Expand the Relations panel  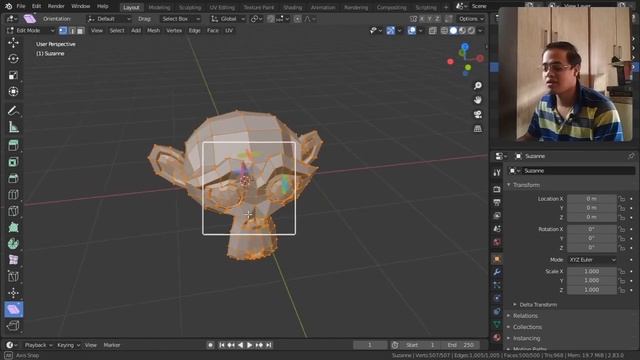[525, 316]
